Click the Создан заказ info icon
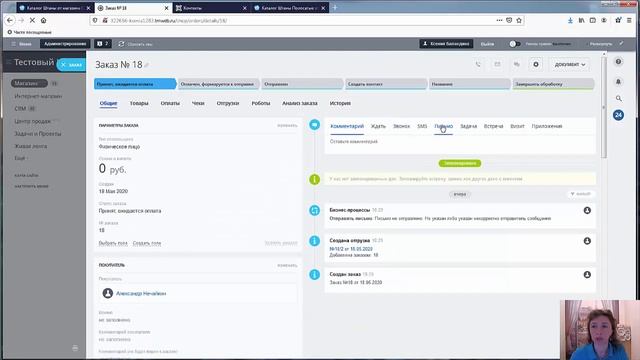Image resolution: width=640 pixels, height=360 pixels. (x=314, y=275)
